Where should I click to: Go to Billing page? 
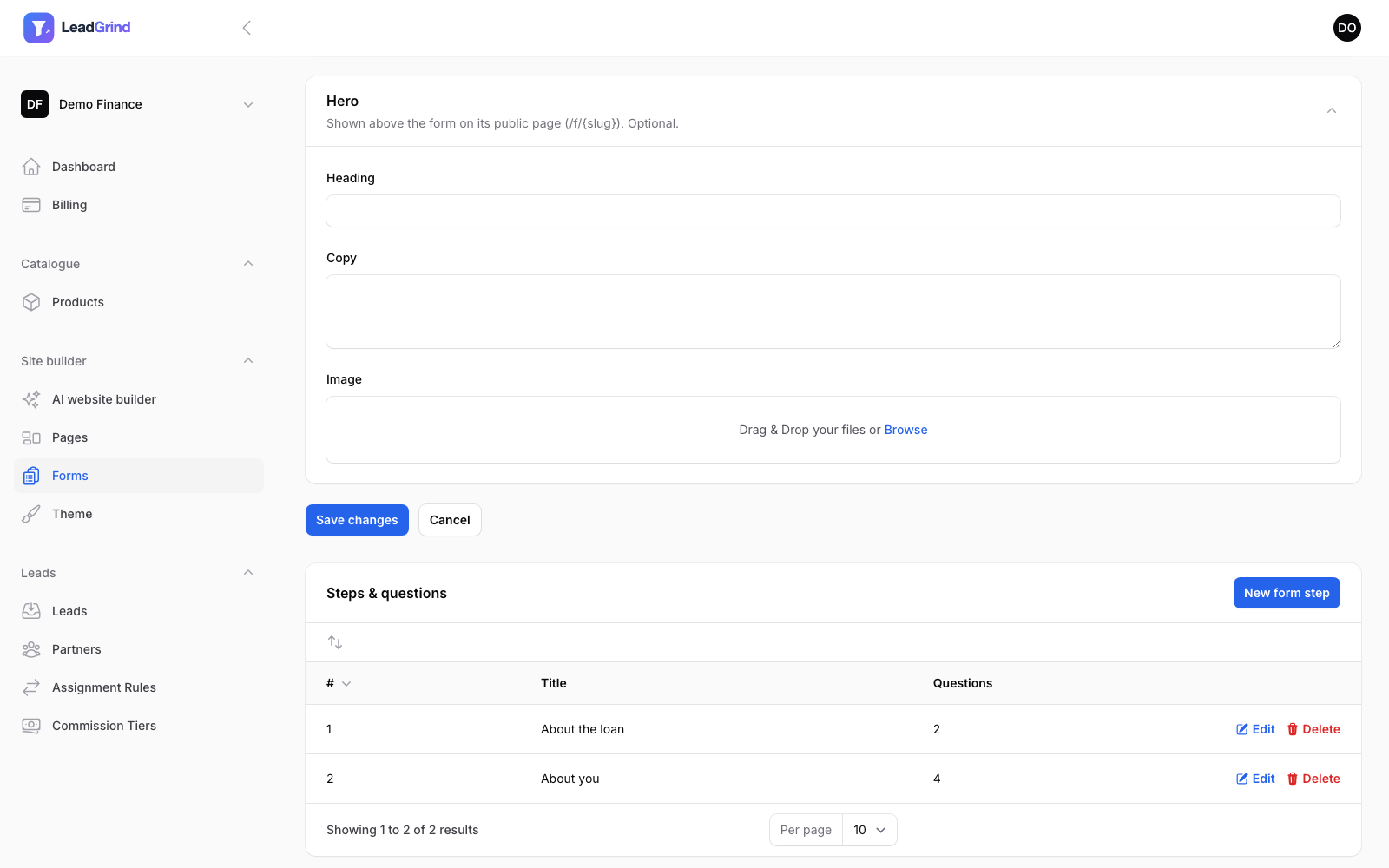coord(139,205)
